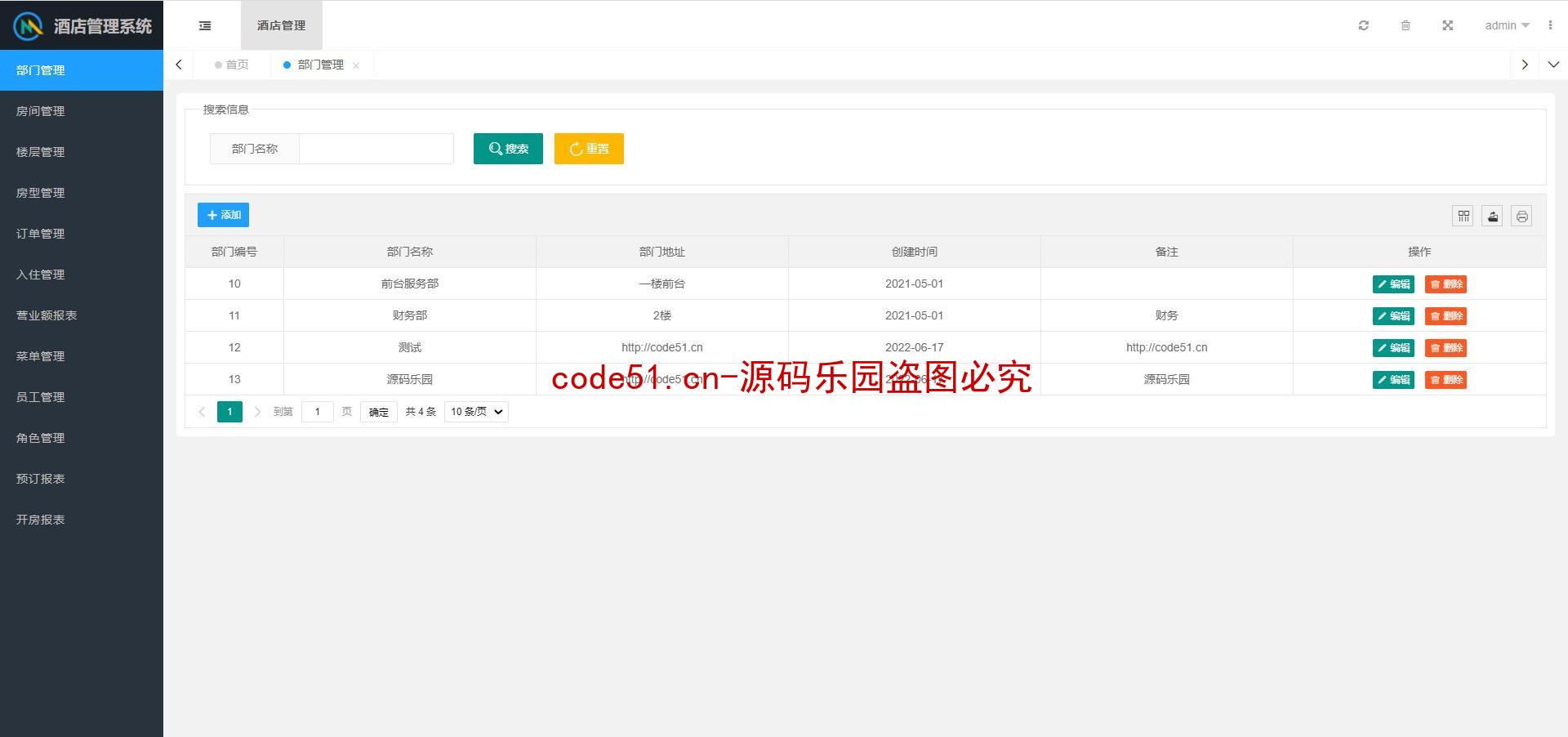Go to the previous page arrow in pagination
This screenshot has width=1568, height=737.
(x=202, y=412)
